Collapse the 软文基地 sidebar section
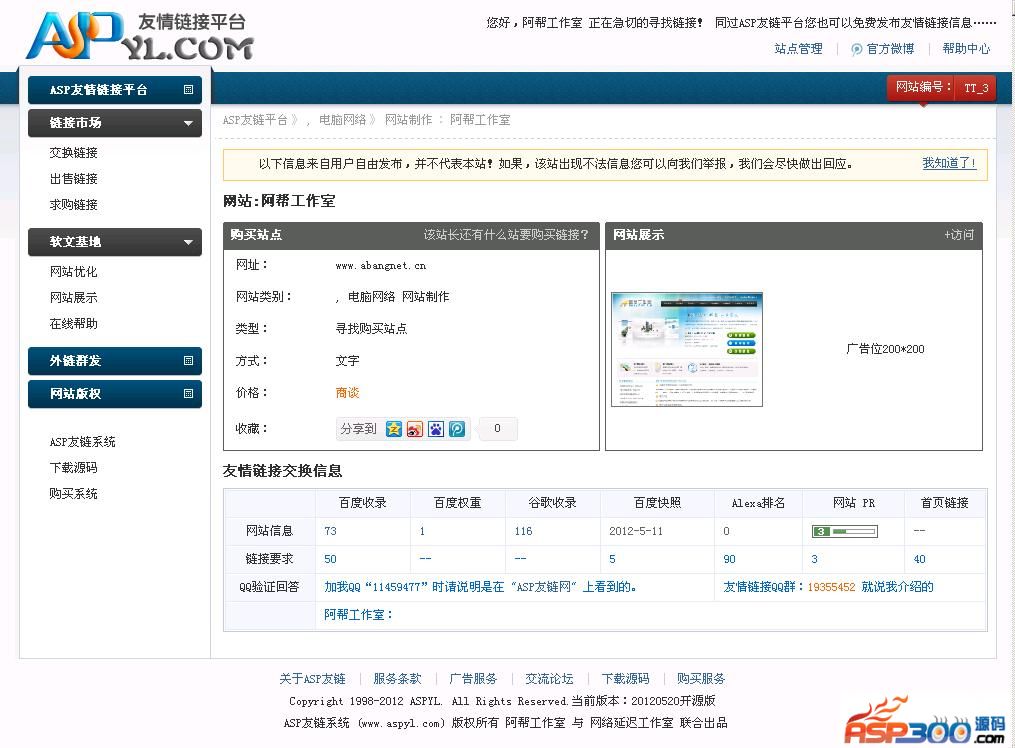Image resolution: width=1015 pixels, height=748 pixels. tap(188, 242)
